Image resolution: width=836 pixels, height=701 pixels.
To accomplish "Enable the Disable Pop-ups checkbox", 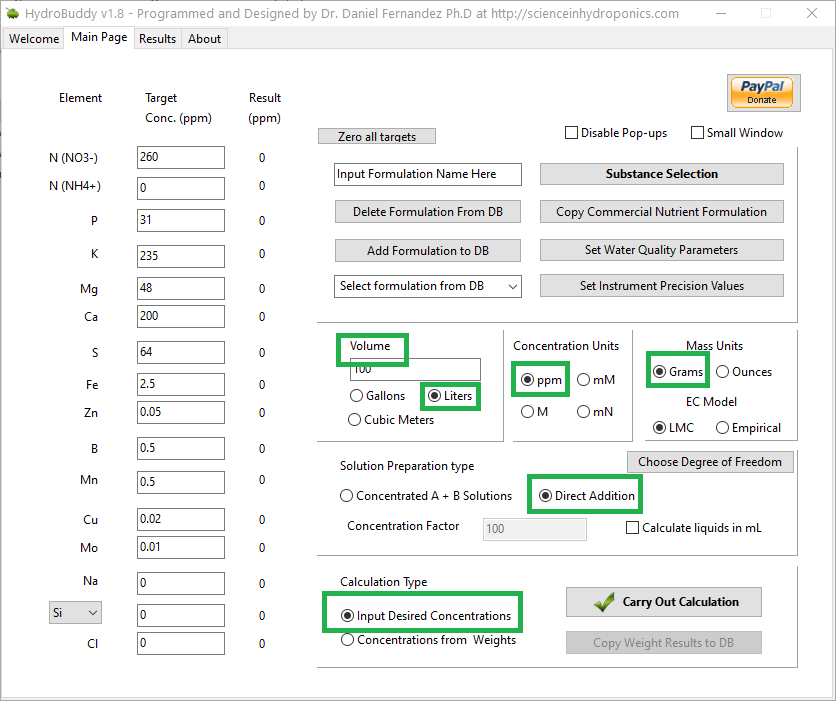I will [x=572, y=133].
